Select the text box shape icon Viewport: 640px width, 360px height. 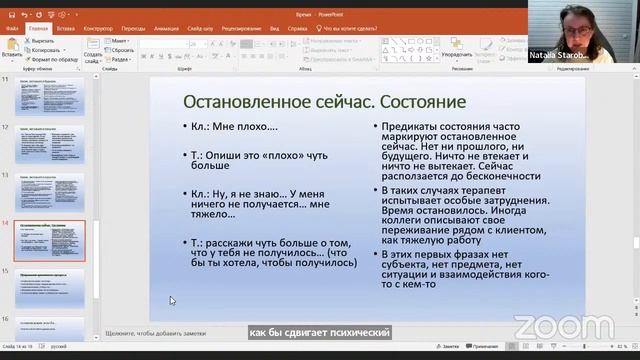(x=385, y=41)
